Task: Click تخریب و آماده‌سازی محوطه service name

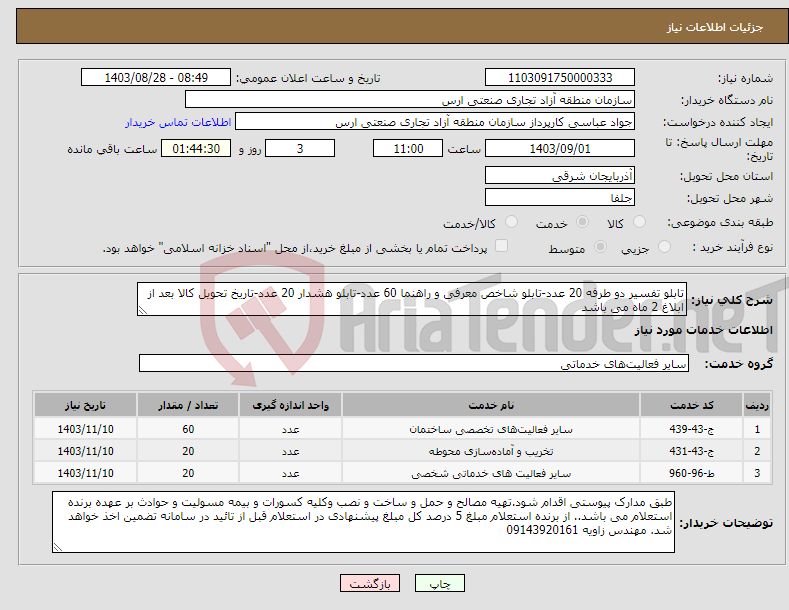Action: pyautogui.click(x=491, y=451)
